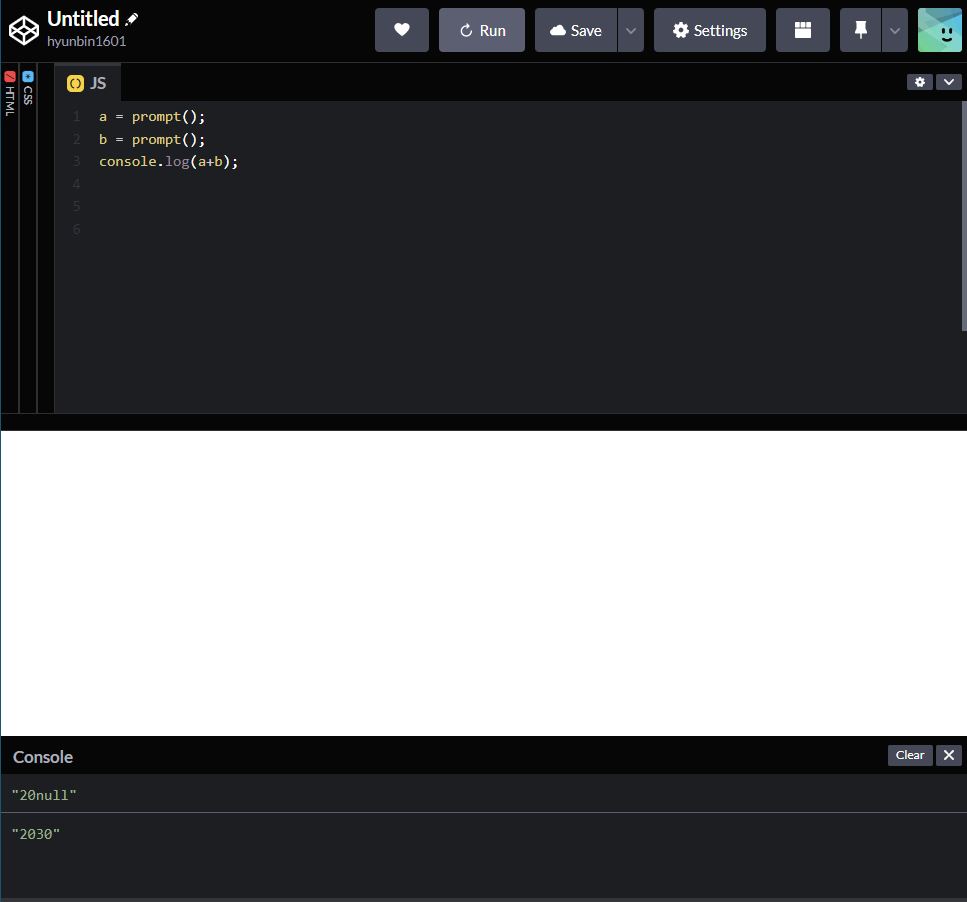Pin this pen with the pin icon
Screen dimensions: 967x902
[860, 30]
